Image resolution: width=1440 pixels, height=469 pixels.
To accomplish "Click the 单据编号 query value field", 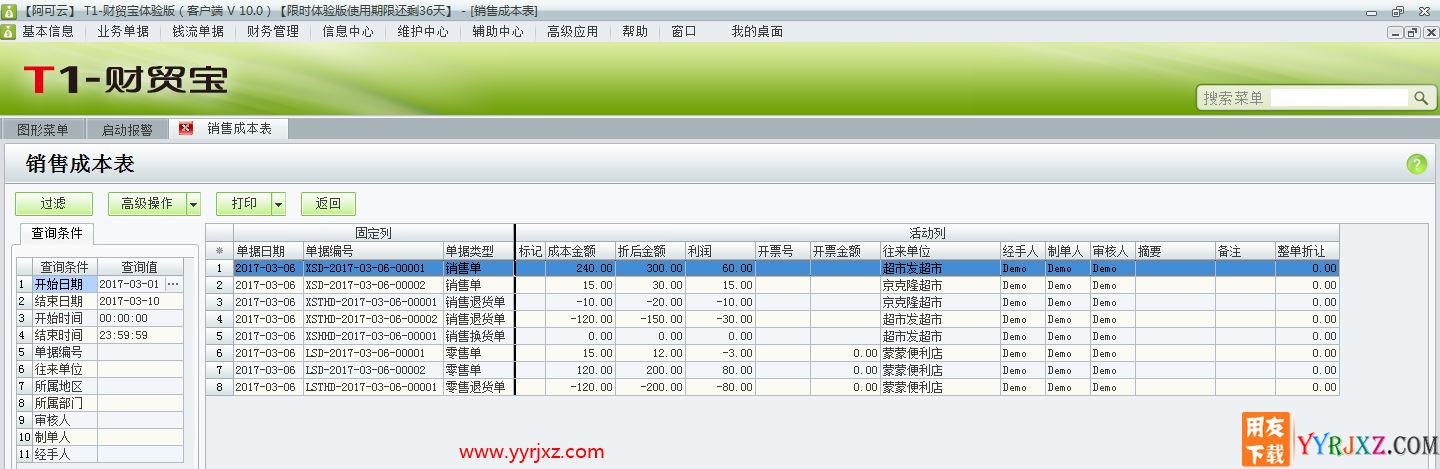I will (x=140, y=353).
